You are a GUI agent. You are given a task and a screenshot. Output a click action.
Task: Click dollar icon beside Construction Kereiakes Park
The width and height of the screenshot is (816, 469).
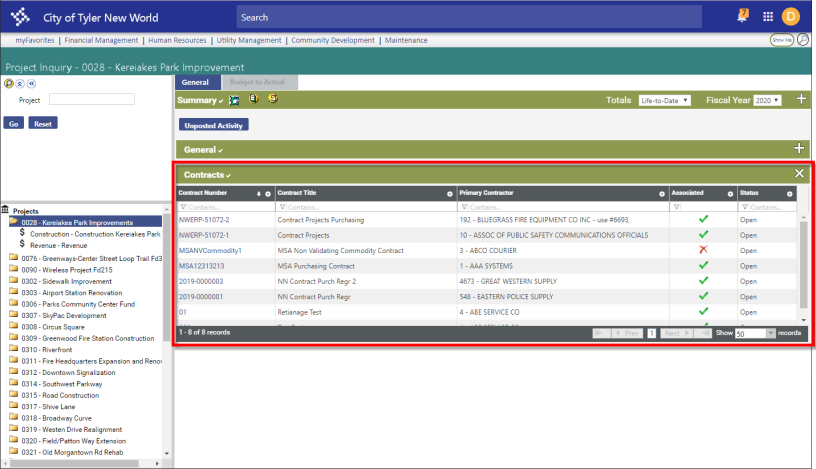[x=22, y=233]
